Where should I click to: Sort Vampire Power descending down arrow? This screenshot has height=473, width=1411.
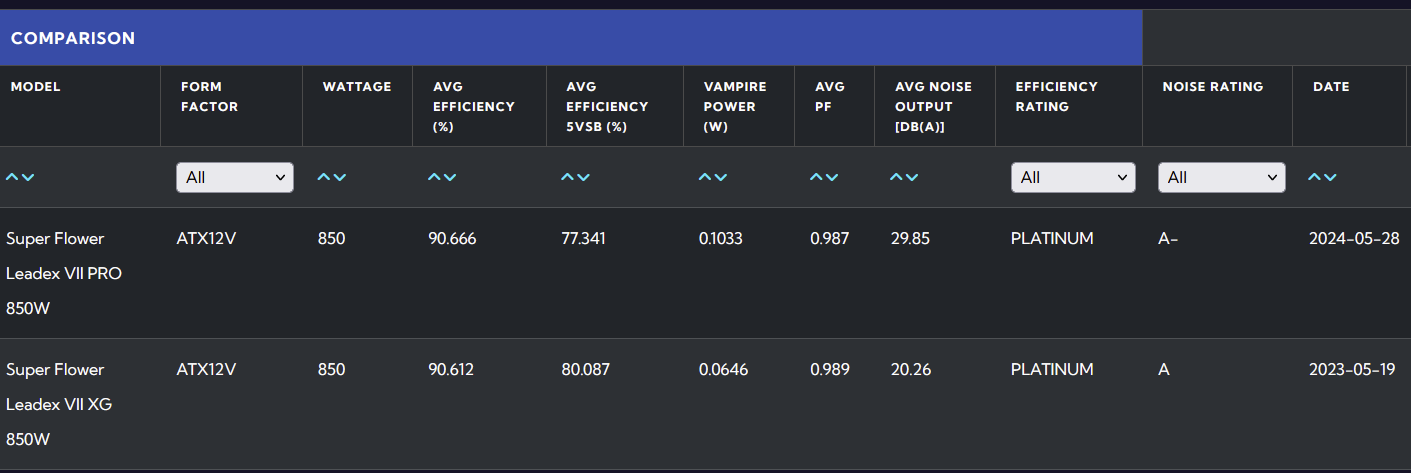click(721, 177)
